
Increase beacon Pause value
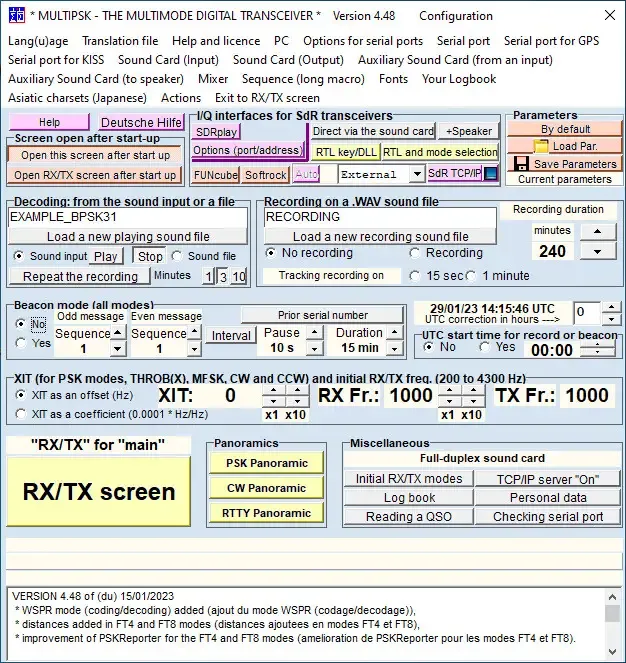(314, 332)
